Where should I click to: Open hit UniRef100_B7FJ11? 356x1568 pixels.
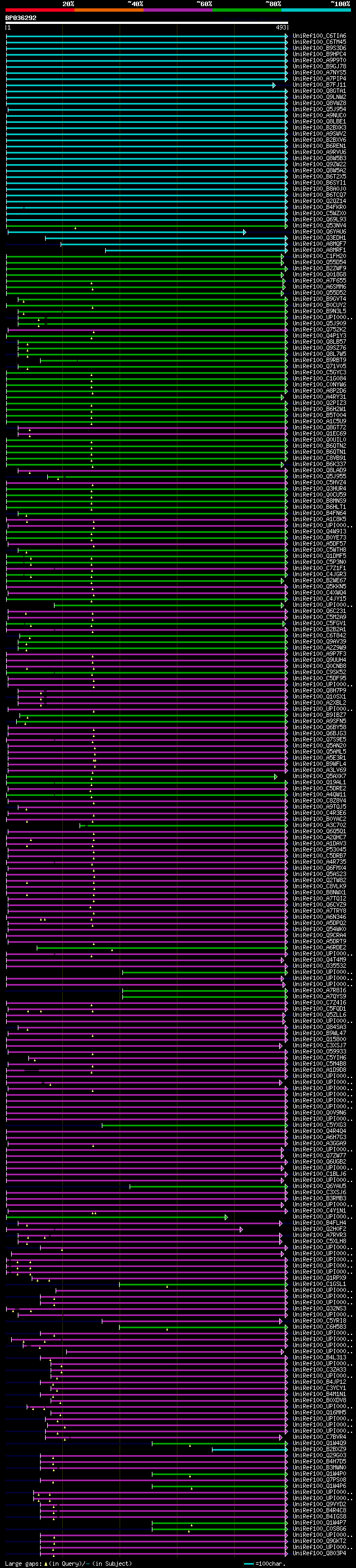[319, 85]
